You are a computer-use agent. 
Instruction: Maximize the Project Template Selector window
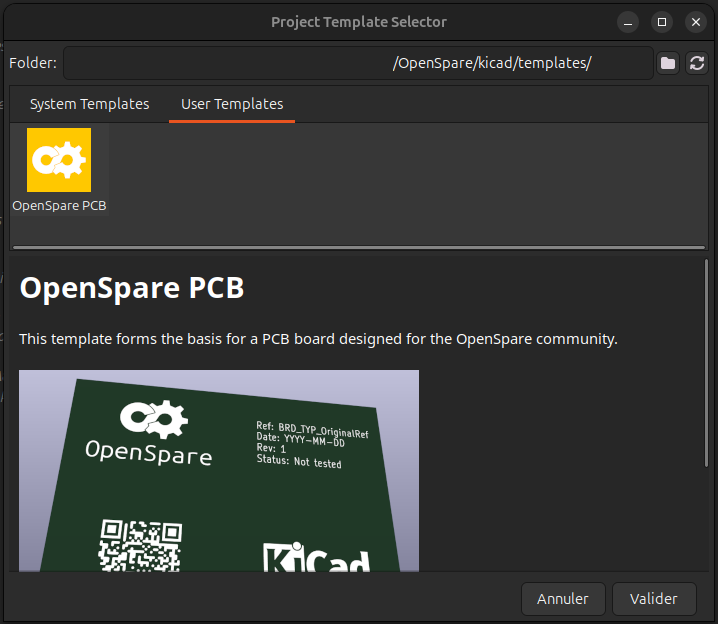[662, 22]
